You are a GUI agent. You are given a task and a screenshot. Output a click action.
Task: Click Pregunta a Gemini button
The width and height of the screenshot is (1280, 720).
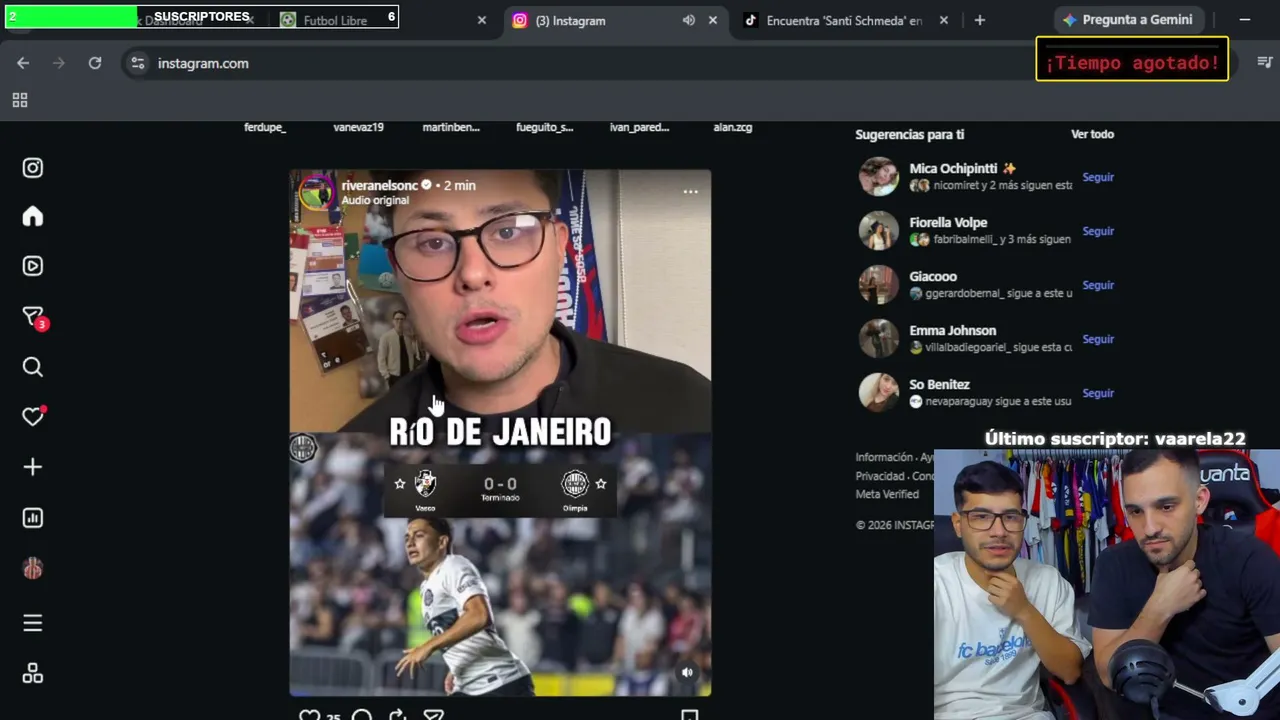pos(1128,20)
